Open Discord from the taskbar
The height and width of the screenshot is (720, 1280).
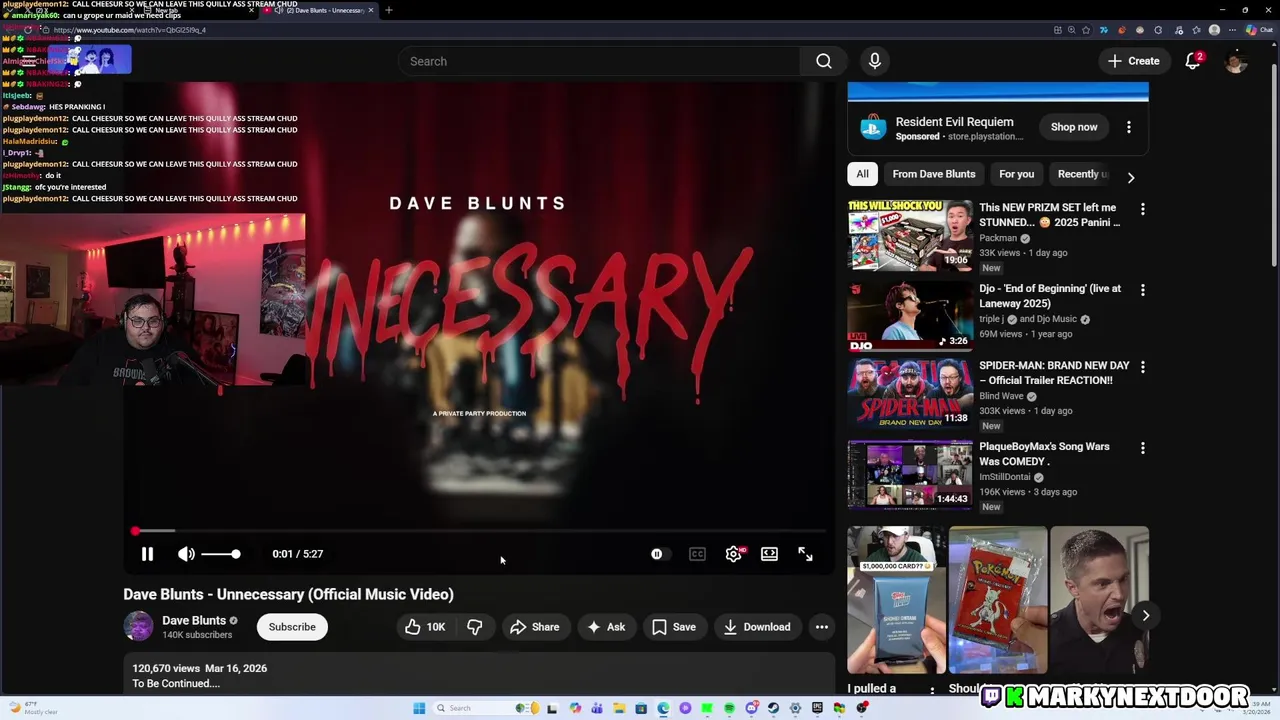click(752, 708)
